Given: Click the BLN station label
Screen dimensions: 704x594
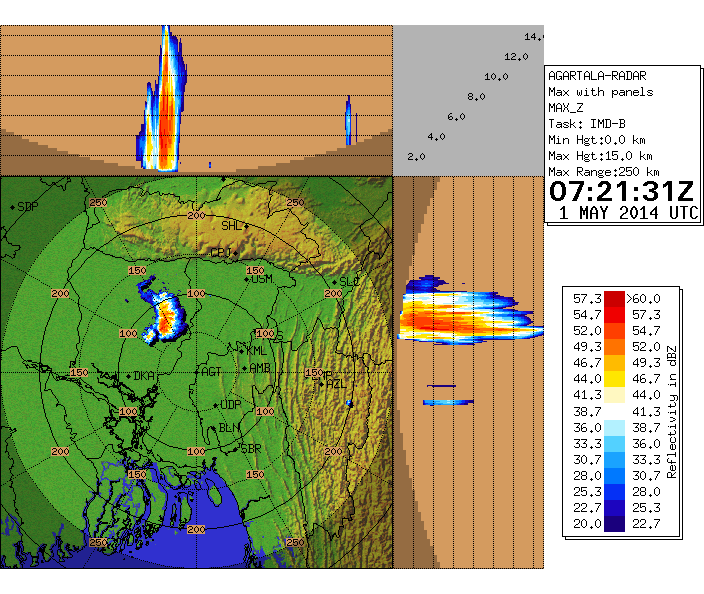Looking at the screenshot, I should pos(229,428).
